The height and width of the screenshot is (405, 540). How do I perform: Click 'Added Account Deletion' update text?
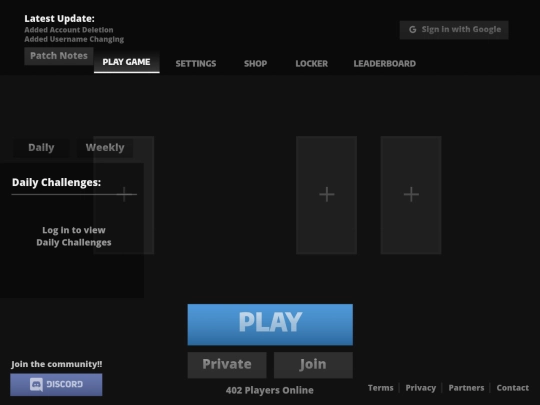pos(69,30)
